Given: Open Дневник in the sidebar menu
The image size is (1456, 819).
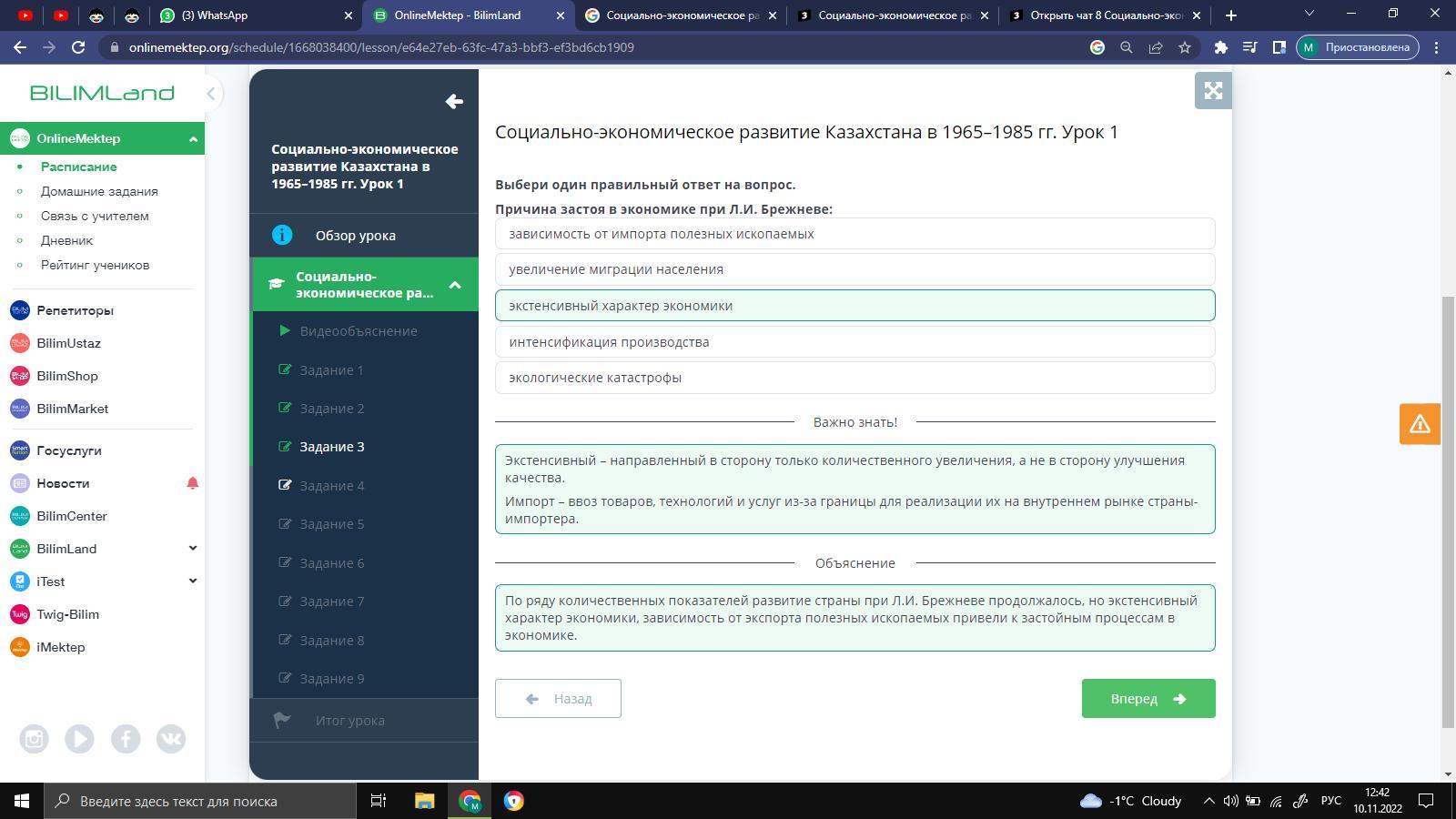Looking at the screenshot, I should (66, 240).
